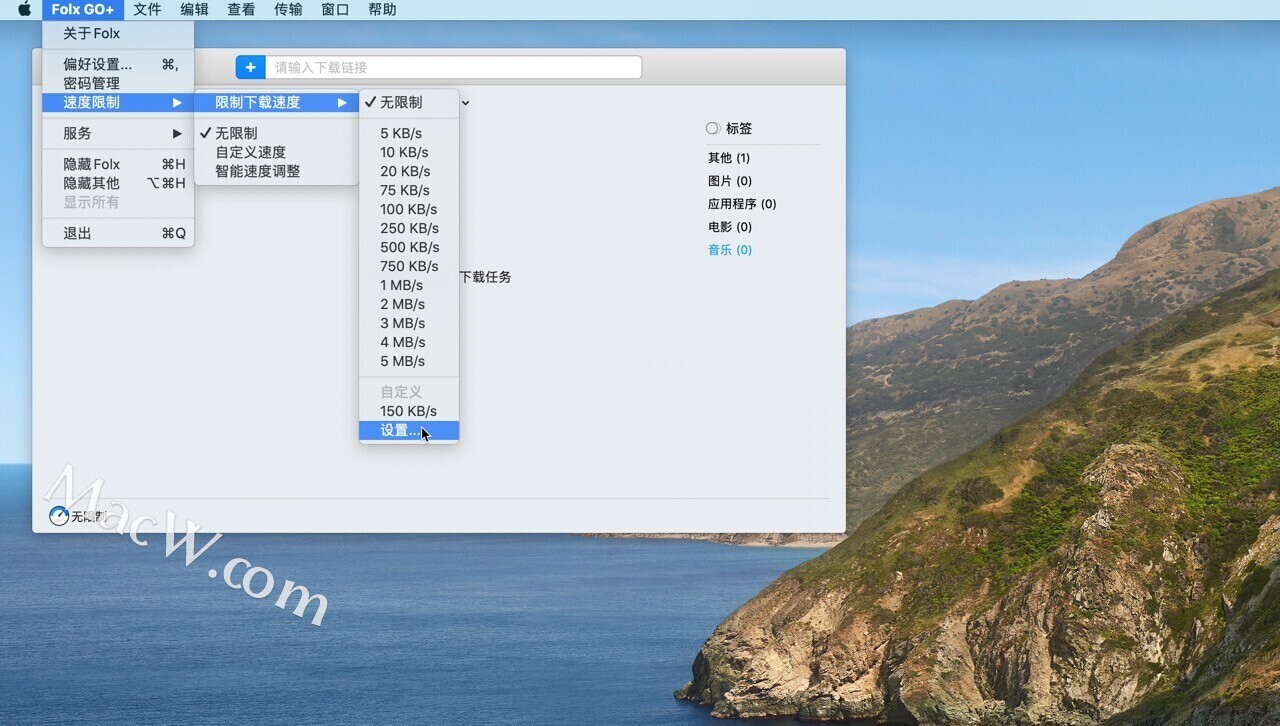
Task: Filter by 电影 (0) tag
Action: (x=730, y=227)
